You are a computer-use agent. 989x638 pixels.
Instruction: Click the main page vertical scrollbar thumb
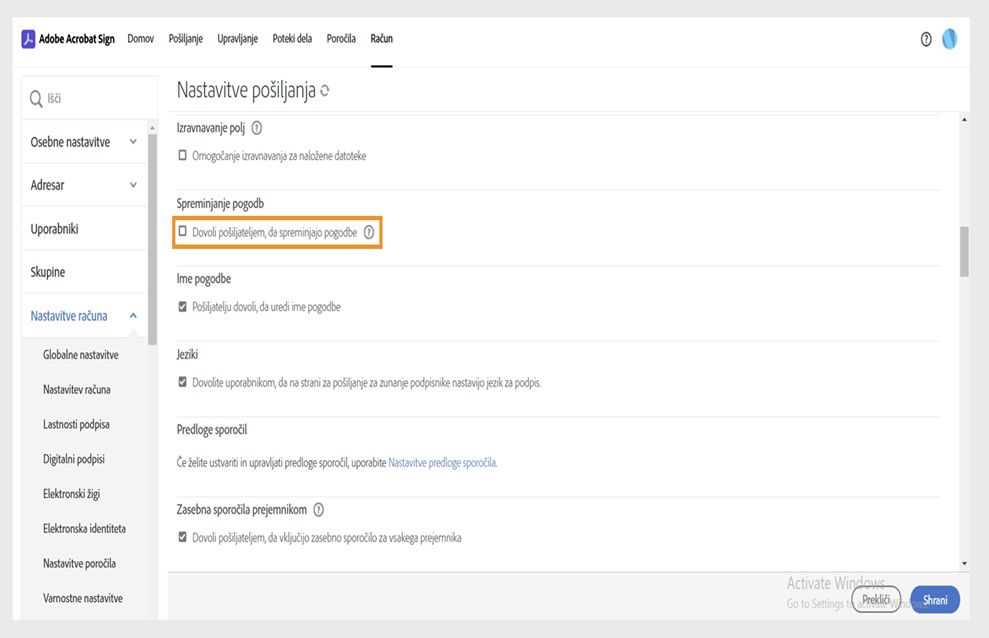964,251
